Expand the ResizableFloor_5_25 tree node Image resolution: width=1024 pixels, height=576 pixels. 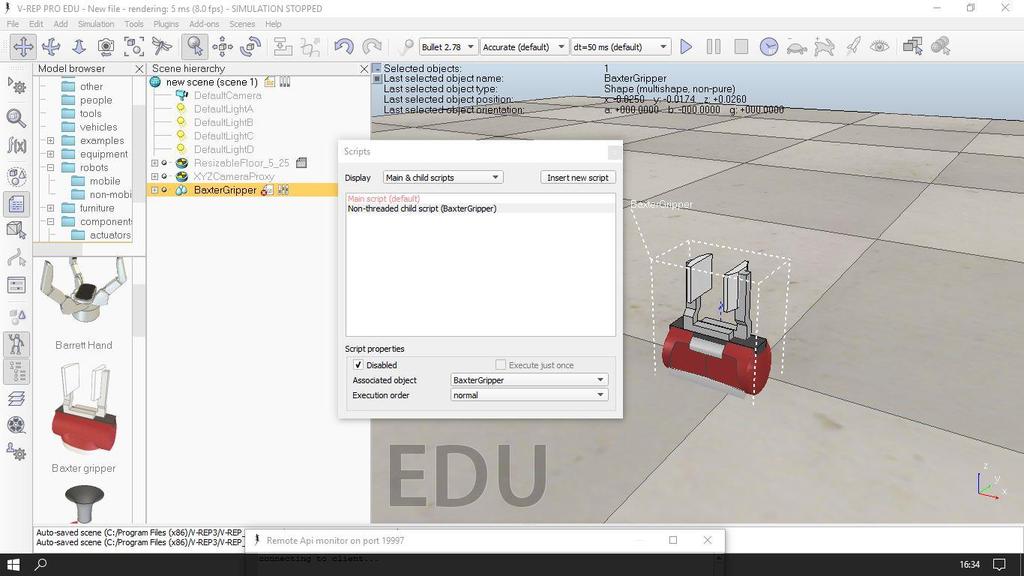tap(155, 163)
